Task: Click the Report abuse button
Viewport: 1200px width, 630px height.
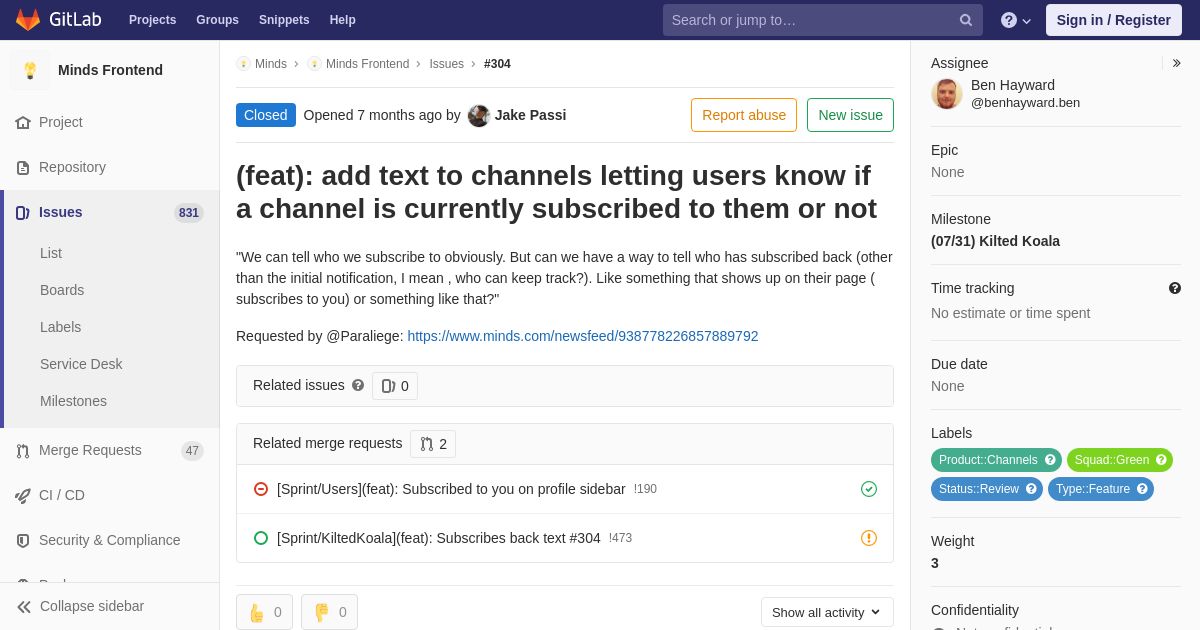Action: (x=744, y=115)
